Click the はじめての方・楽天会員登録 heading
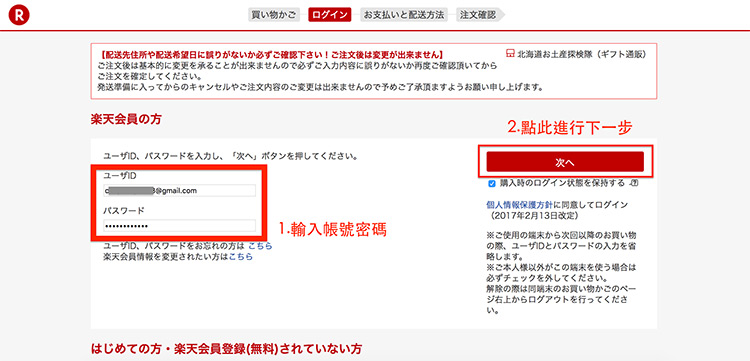The width and height of the screenshot is (750, 361). point(226,349)
